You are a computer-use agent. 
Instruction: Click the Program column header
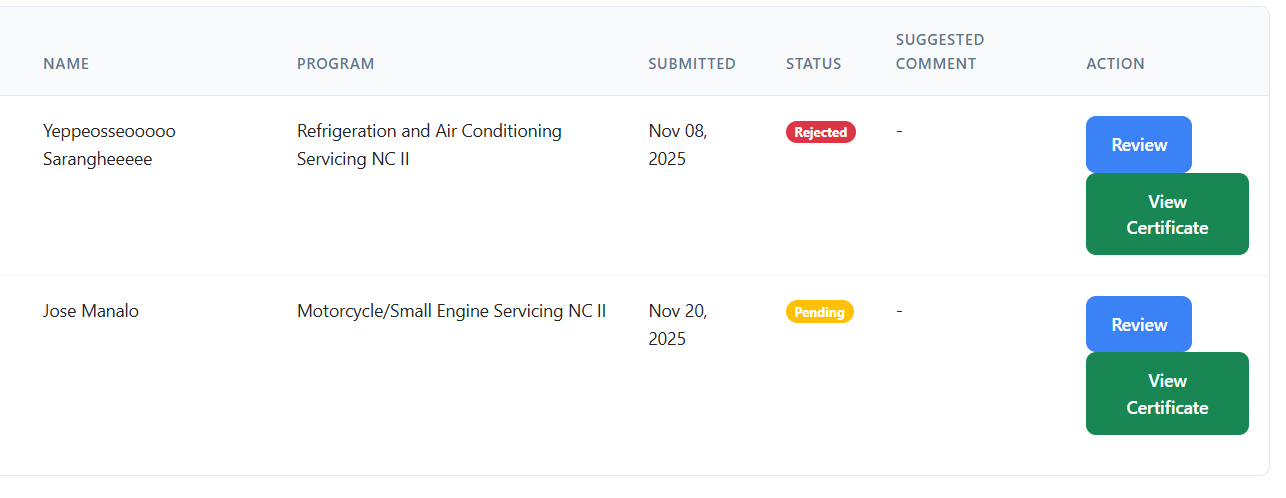(x=335, y=64)
